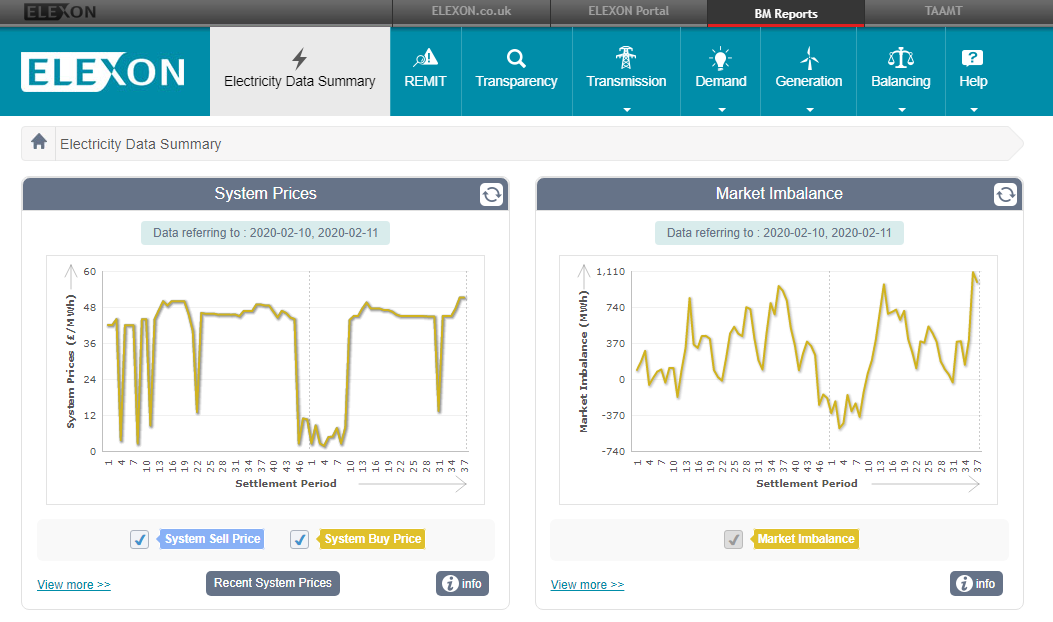Screen dimensions: 1053x622
Task: Go to the home breadcrumb icon
Action: [39, 141]
